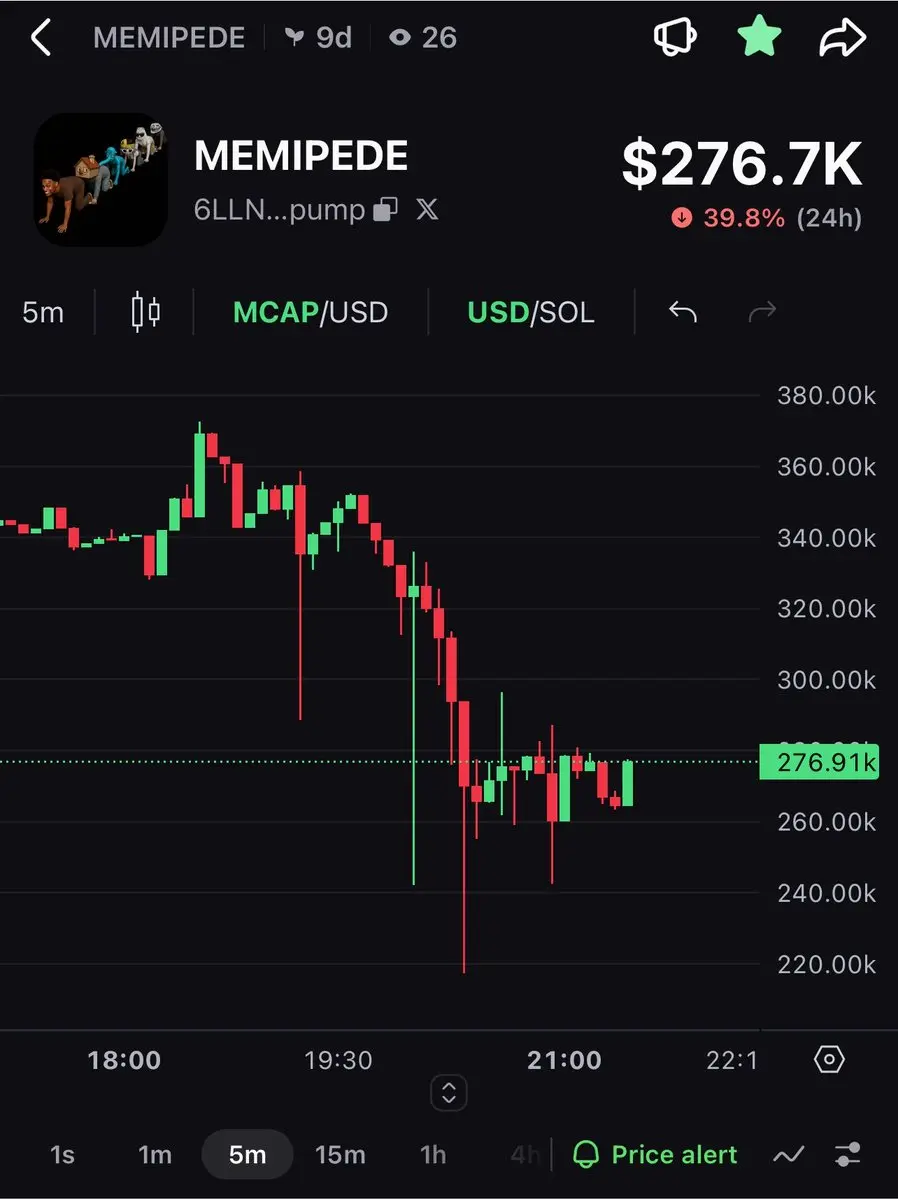
Task: Share this token via arrow icon
Action: (x=842, y=37)
